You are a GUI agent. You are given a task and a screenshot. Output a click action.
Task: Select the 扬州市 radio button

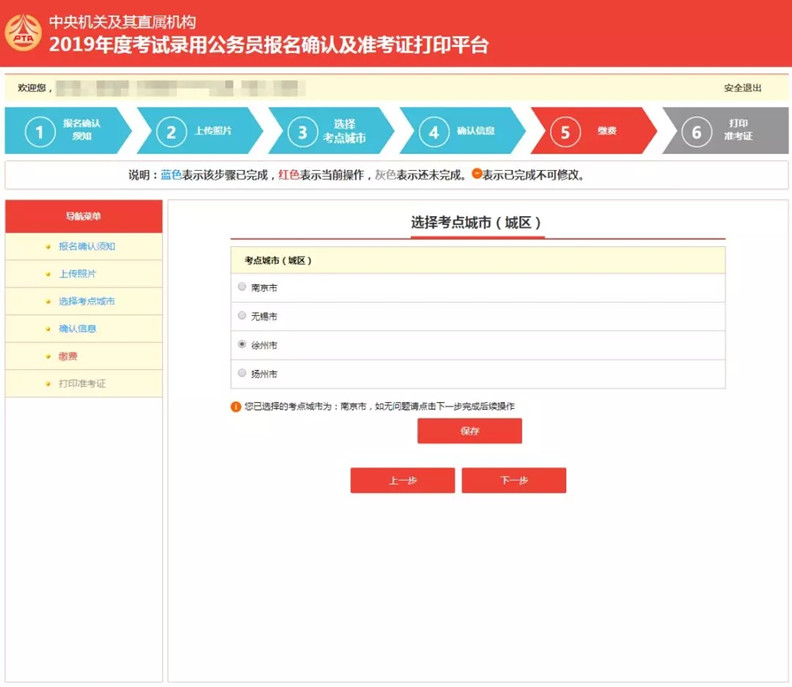click(x=242, y=373)
